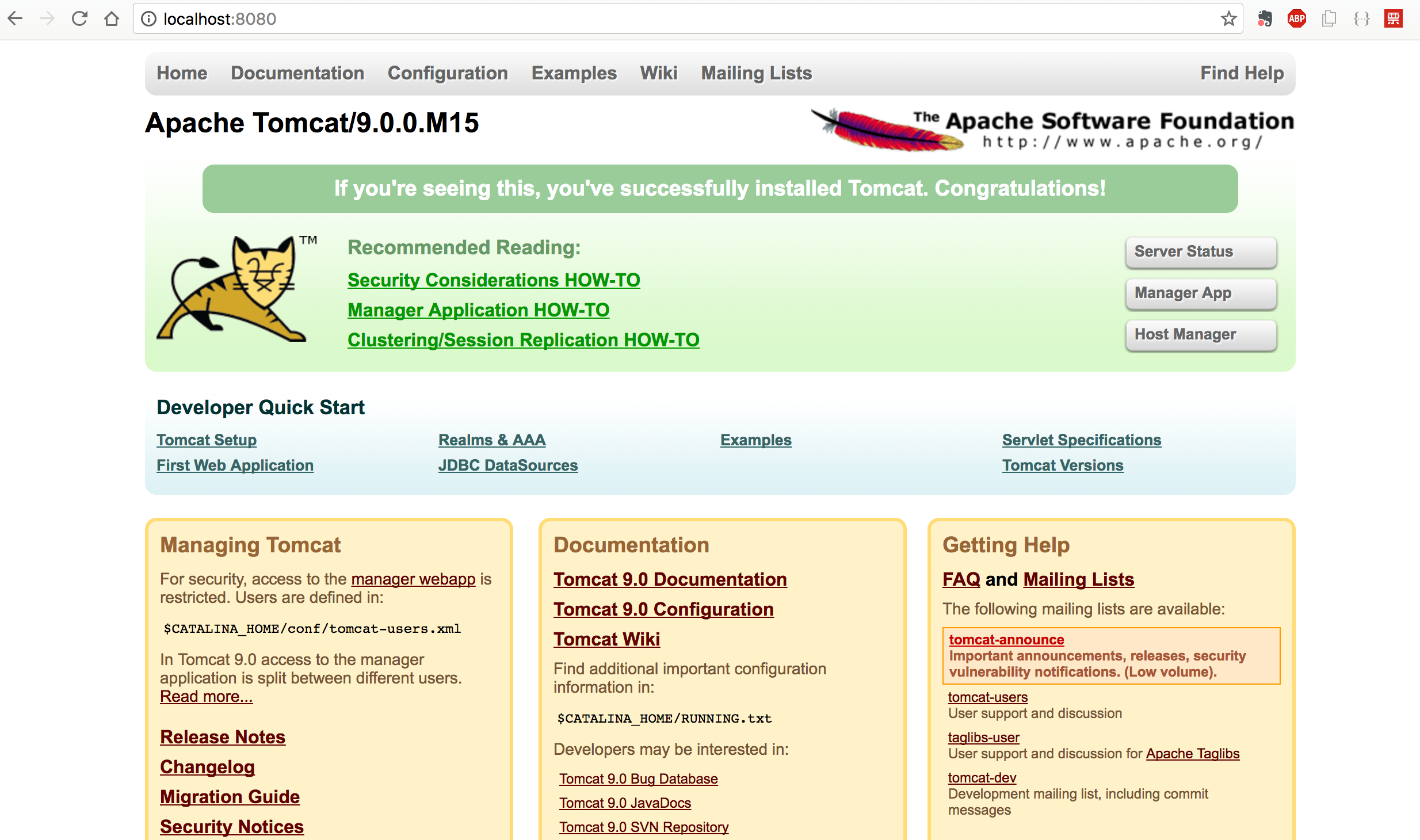Follow the manager webapp link
Image resolution: width=1420 pixels, height=840 pixels.
click(413, 579)
